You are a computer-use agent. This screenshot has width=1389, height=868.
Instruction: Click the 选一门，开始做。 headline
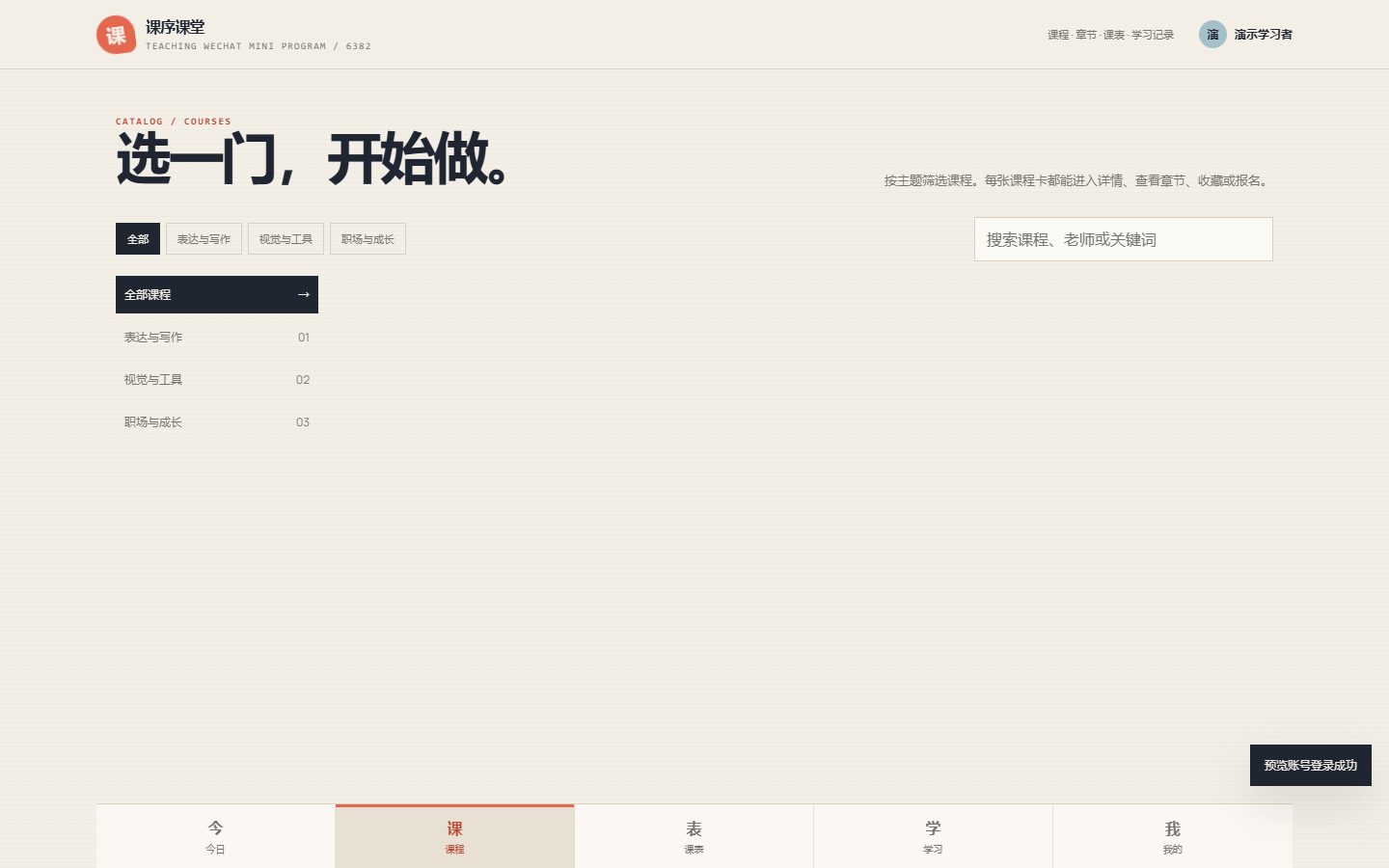coord(313,159)
